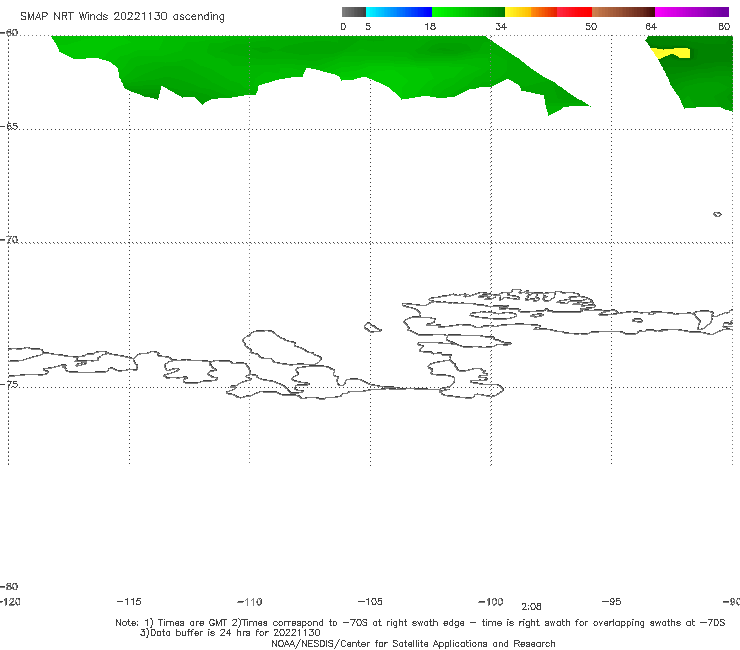The image size is (740, 650).
Task: Click the swath time label '2:08'
Action: coord(531,607)
